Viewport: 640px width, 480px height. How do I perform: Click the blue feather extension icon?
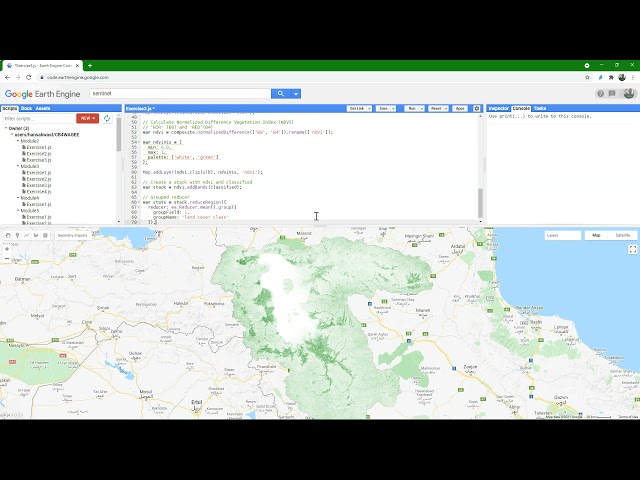pyautogui.click(x=600, y=78)
